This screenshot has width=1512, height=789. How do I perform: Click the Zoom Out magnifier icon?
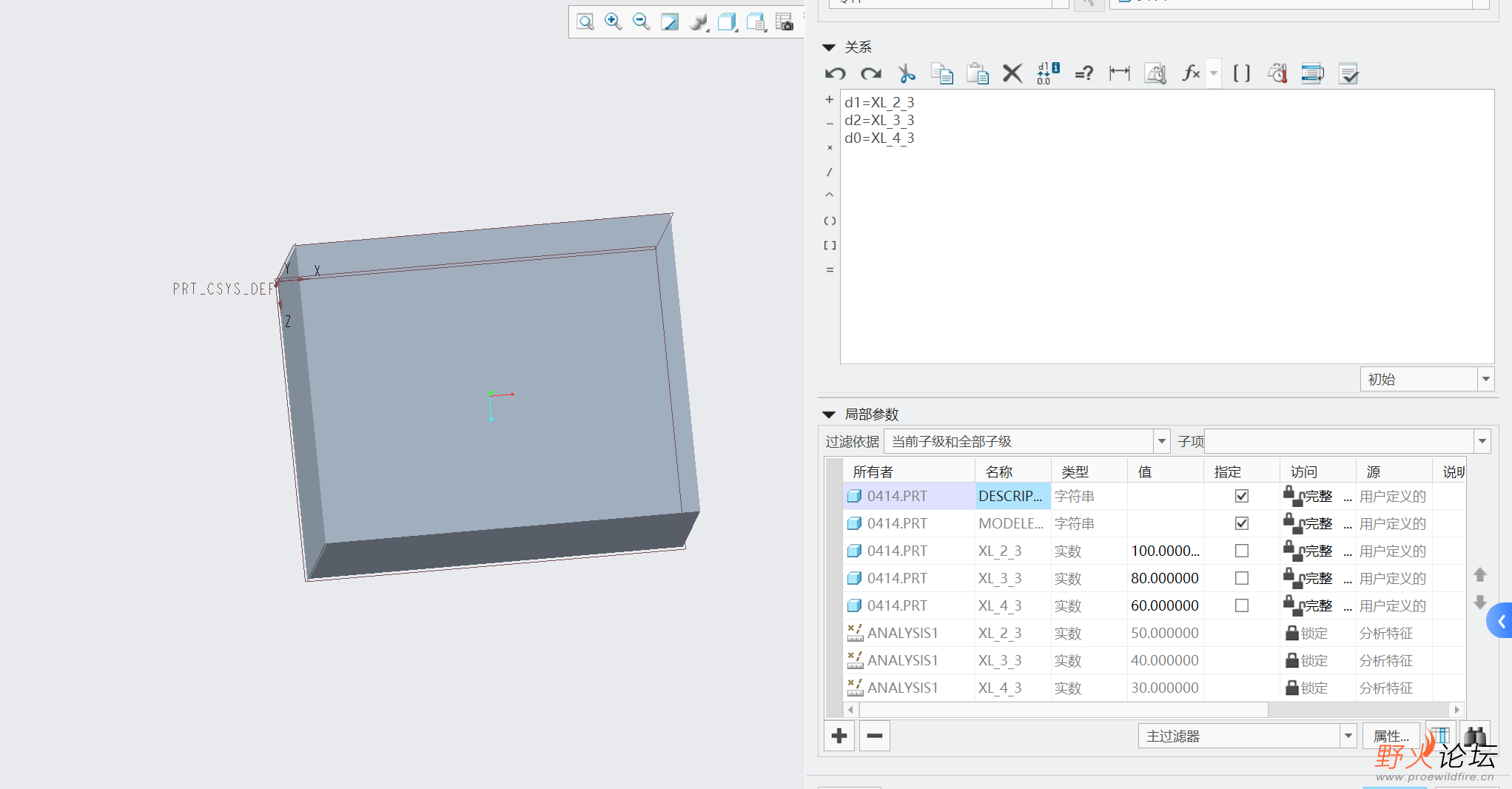[x=642, y=22]
